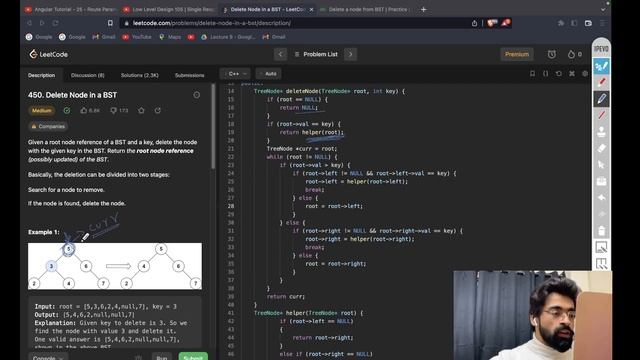Click the share icon next to the star

(158, 111)
